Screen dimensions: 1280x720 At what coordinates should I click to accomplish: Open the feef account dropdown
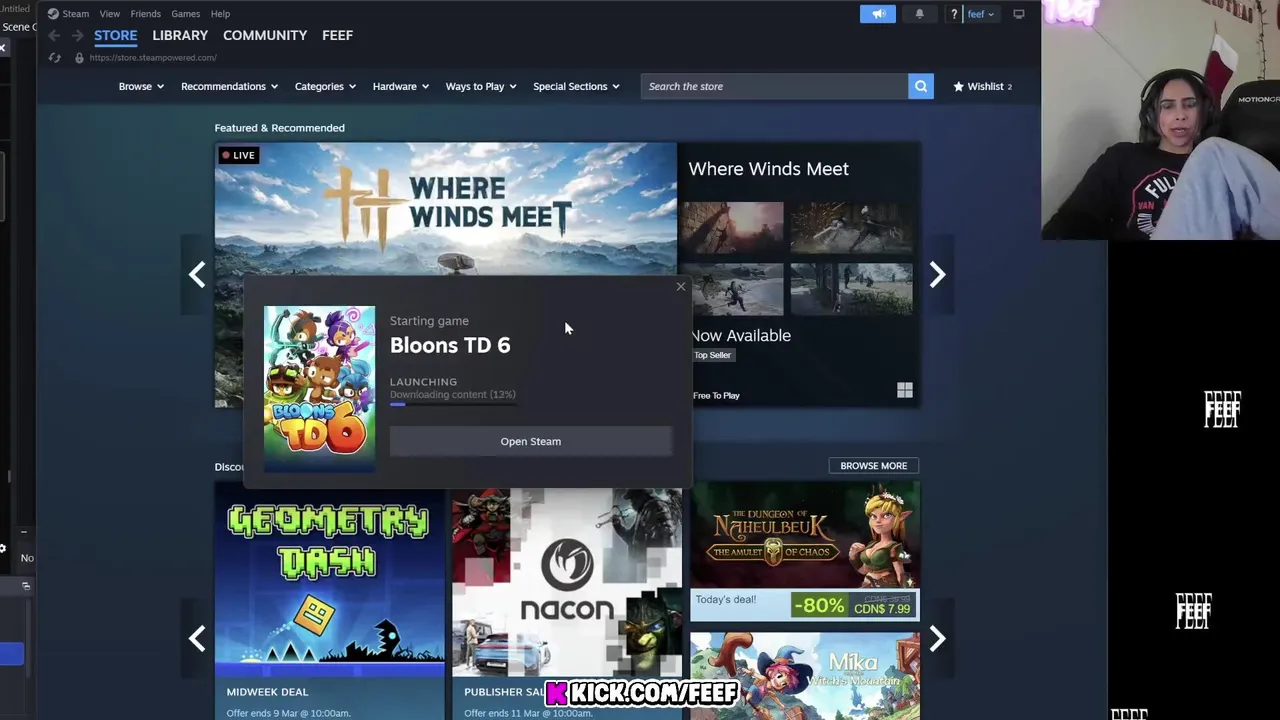coord(980,14)
